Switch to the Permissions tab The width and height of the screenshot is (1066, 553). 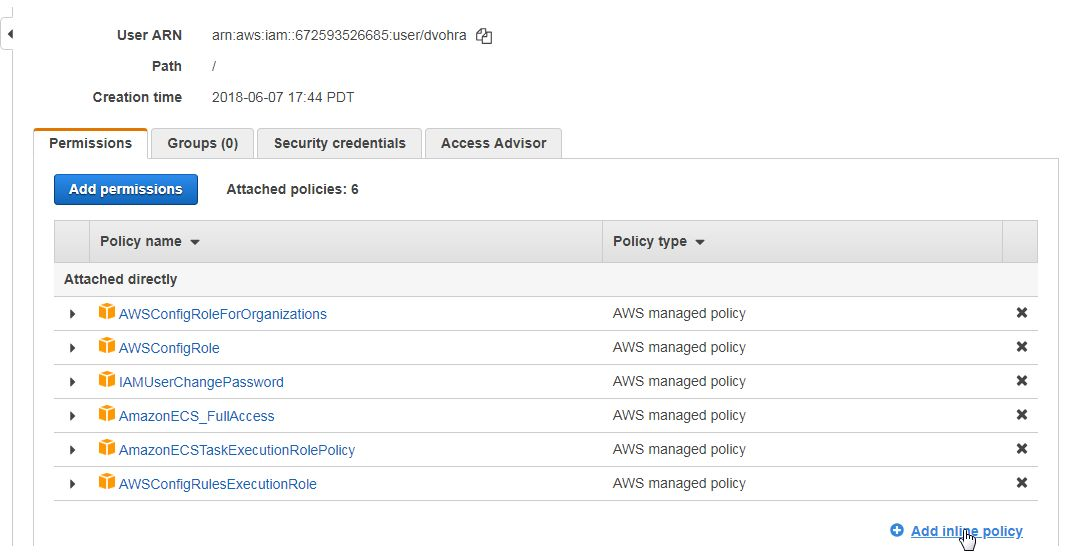pos(90,144)
